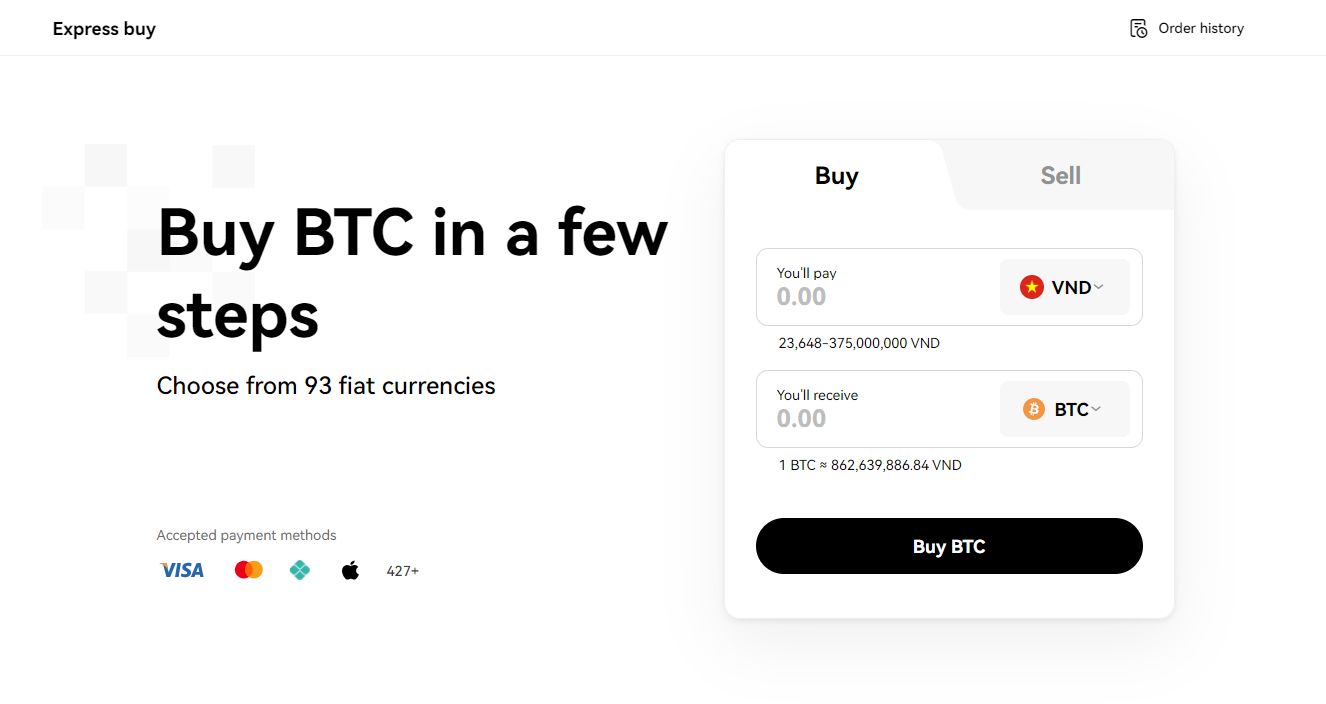
Task: Click the Mastercard payment icon
Action: (x=248, y=570)
